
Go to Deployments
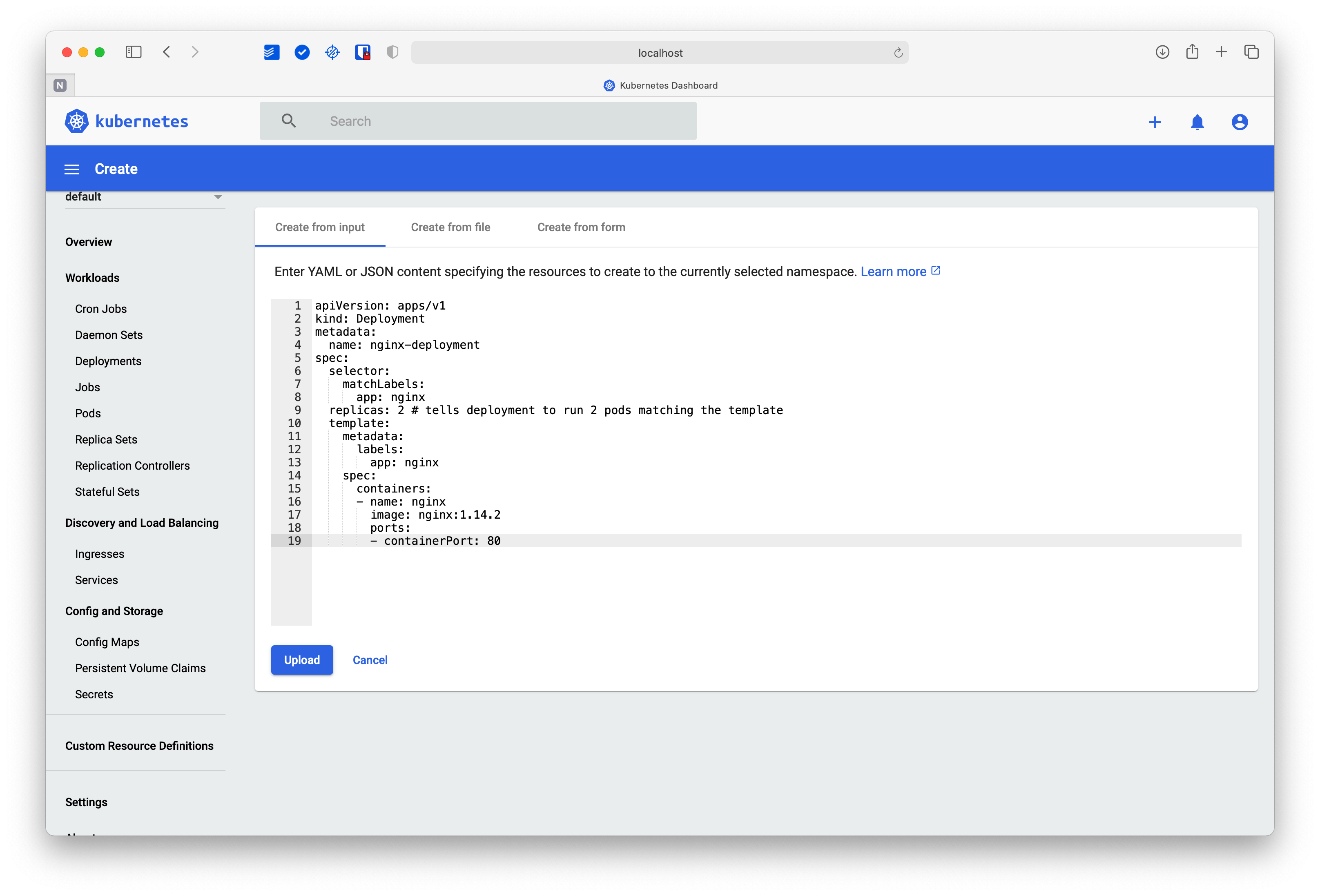(x=108, y=361)
